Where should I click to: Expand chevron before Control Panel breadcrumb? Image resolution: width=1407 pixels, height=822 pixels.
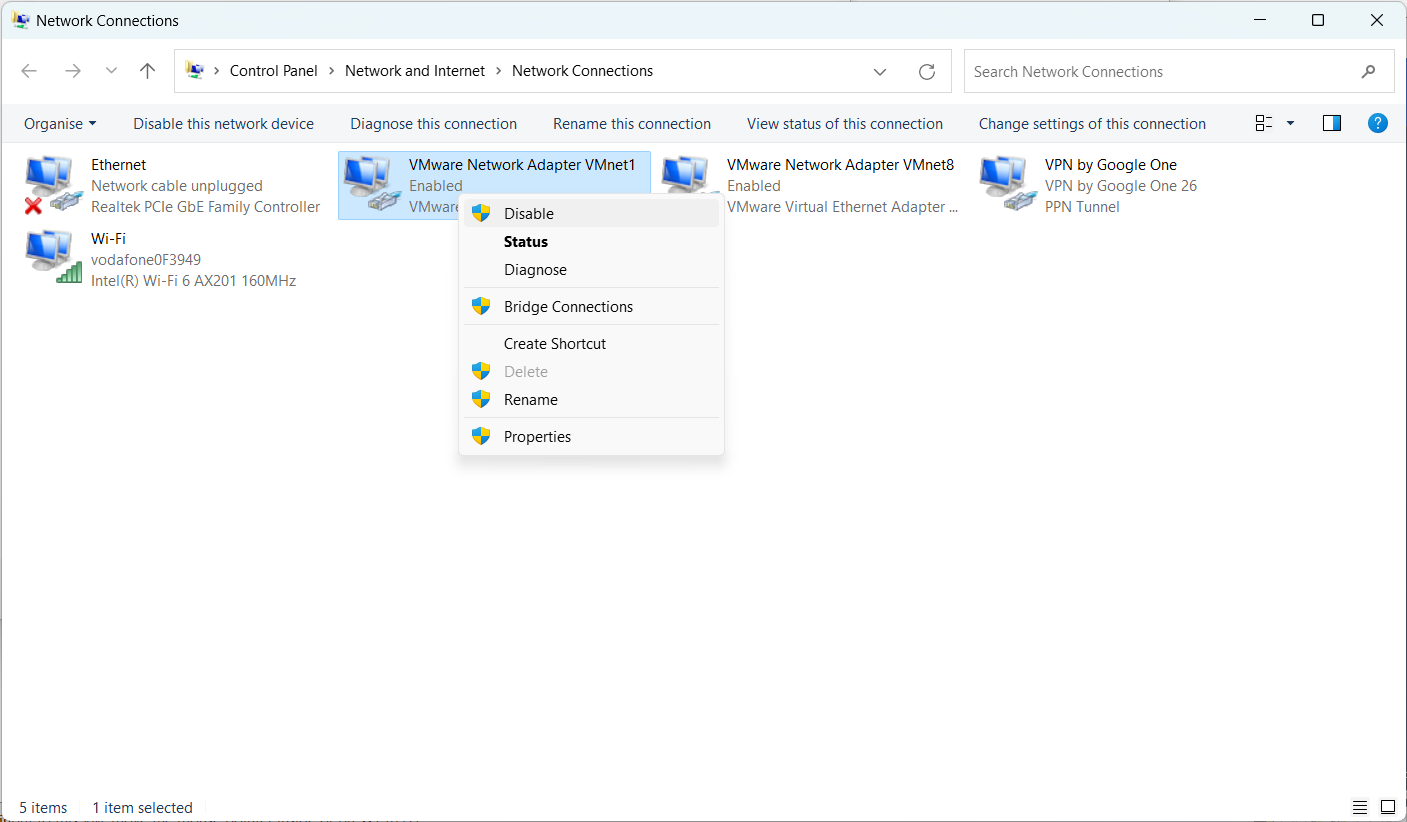tap(216, 71)
